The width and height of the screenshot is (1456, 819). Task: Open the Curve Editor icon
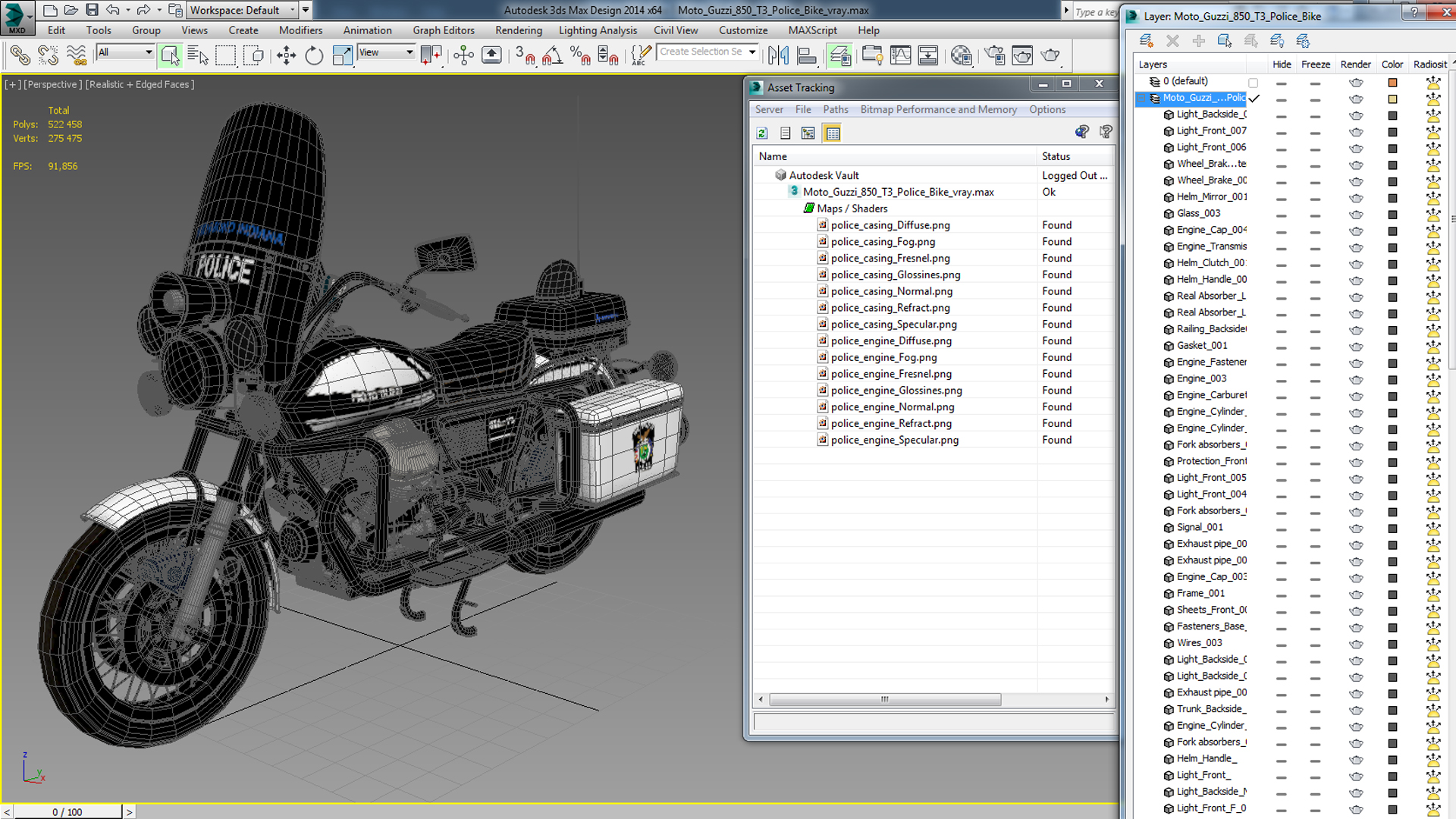click(x=900, y=55)
